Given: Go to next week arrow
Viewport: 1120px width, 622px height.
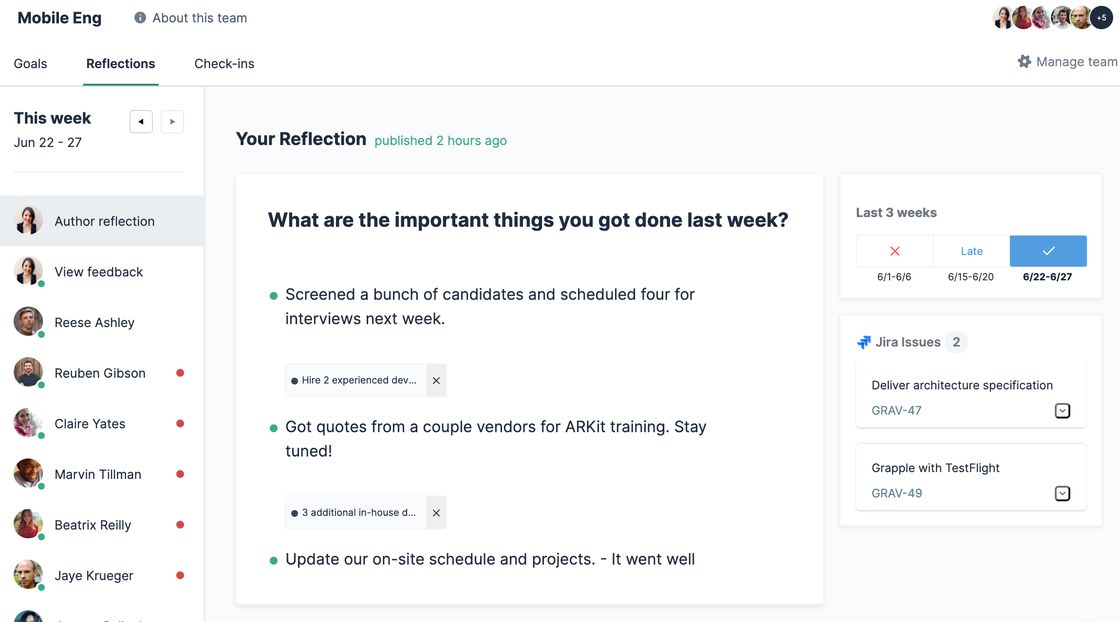Looking at the screenshot, I should click(172, 122).
